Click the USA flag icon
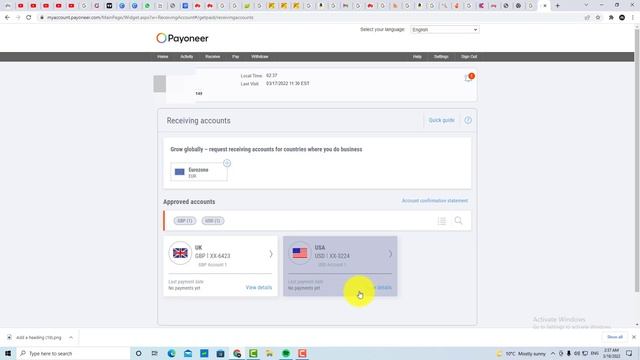This screenshot has width=640, height=360. [x=300, y=253]
